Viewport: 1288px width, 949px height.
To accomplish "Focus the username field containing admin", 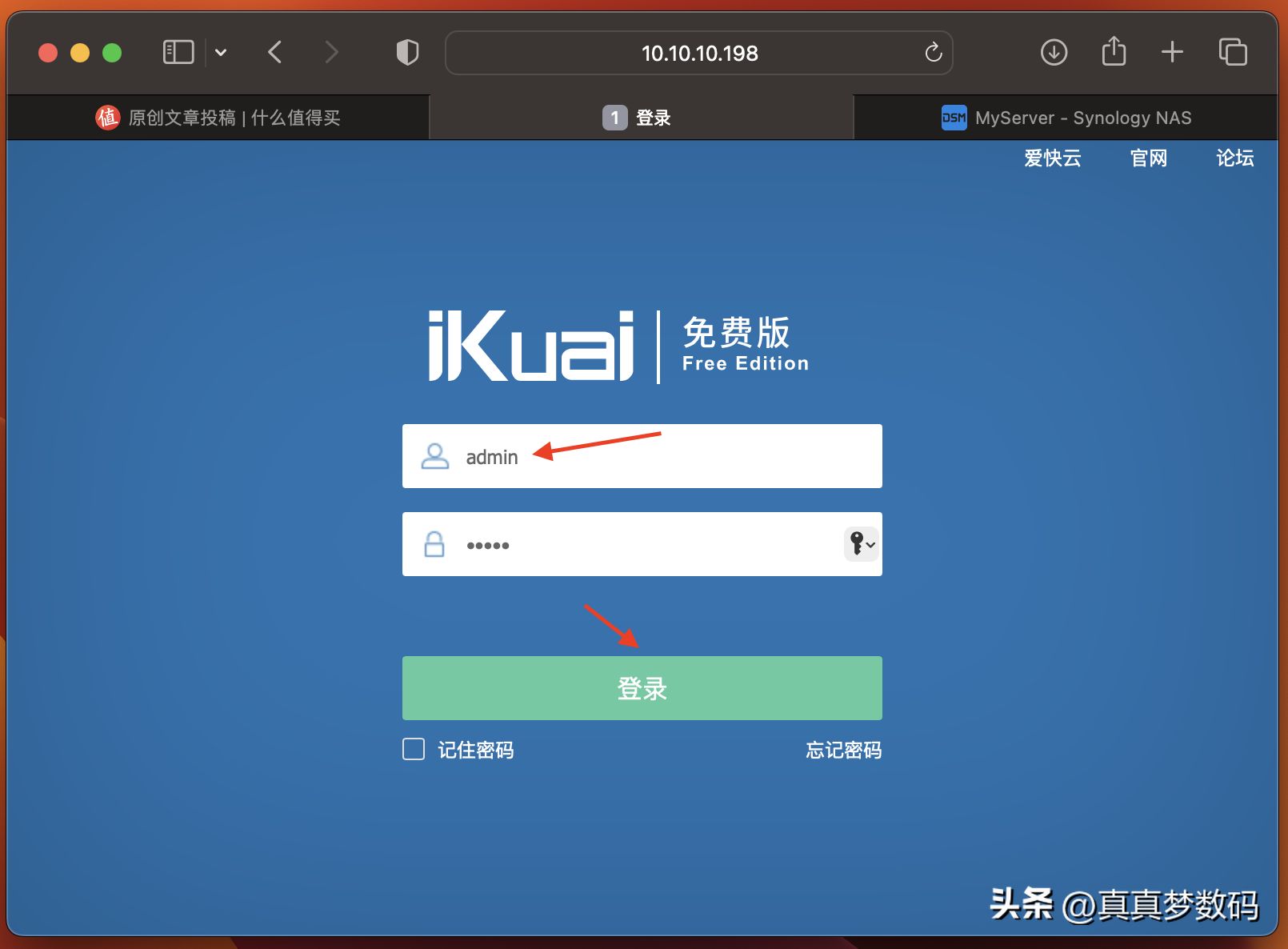I will point(642,456).
